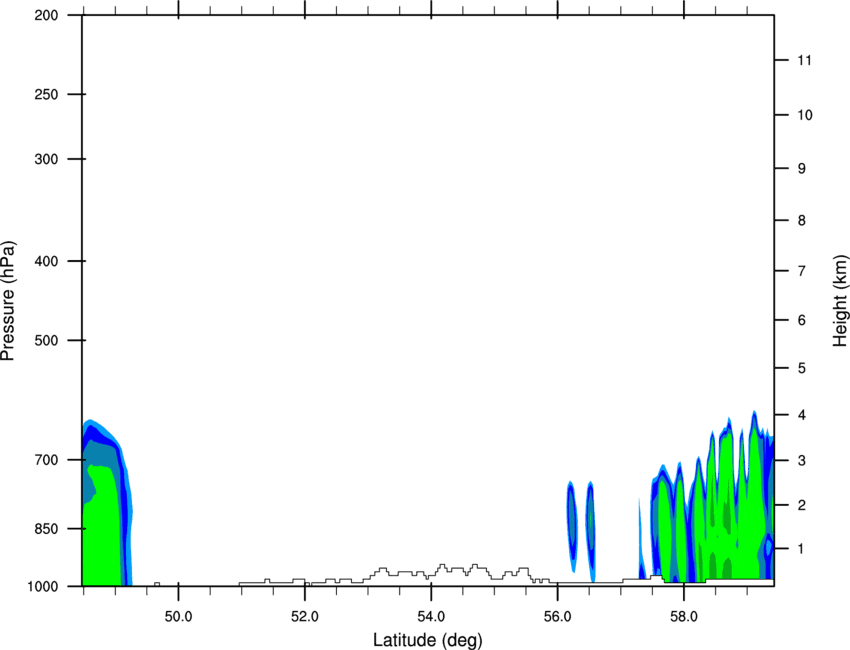Click the Height (km) axis title
Image resolution: width=850 pixels, height=650 pixels.
(x=840, y=301)
